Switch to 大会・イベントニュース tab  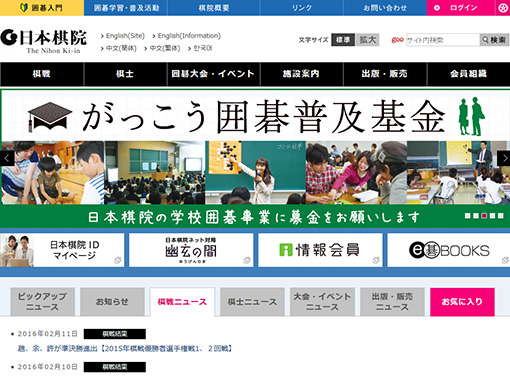tap(322, 302)
